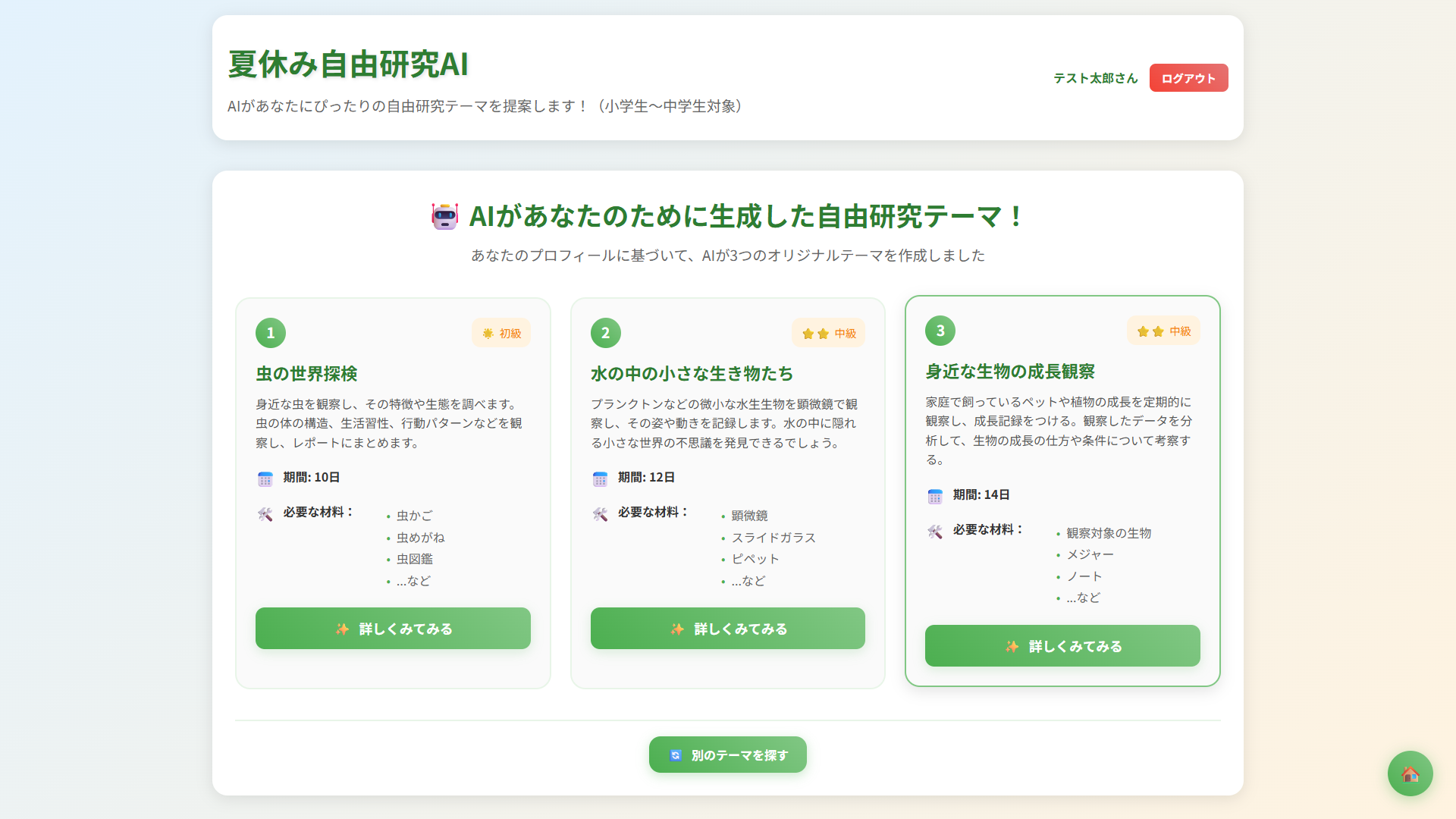
Task: Click header subtitle AIがあなたにぴったりの自由研究テーマ
Action: (489, 106)
